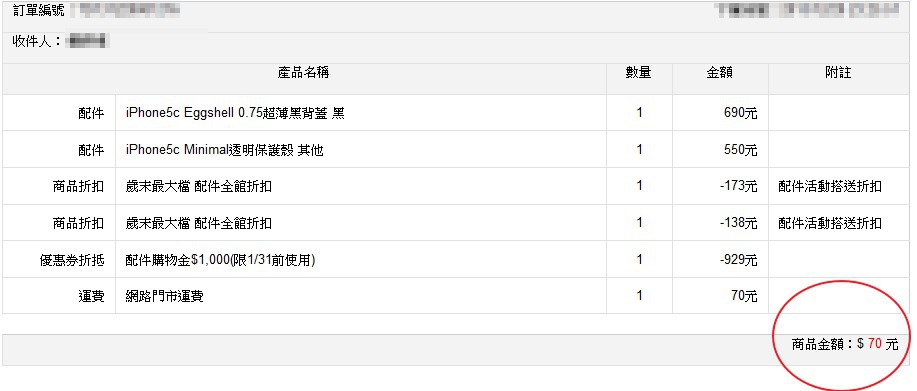Click the -173元 discount amount
Screen dimensions: 917x391
tap(739, 186)
